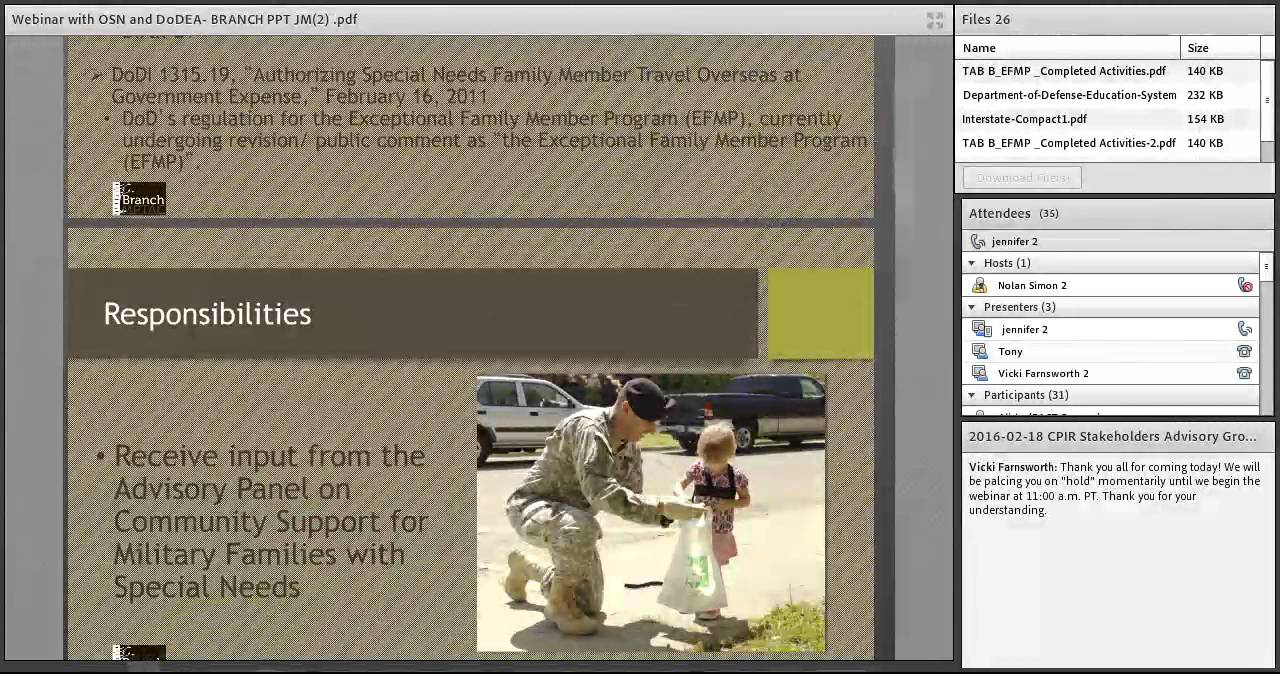
Task: Select TAB B_EFMP _Completed Activities.pdf file
Action: coord(1064,71)
